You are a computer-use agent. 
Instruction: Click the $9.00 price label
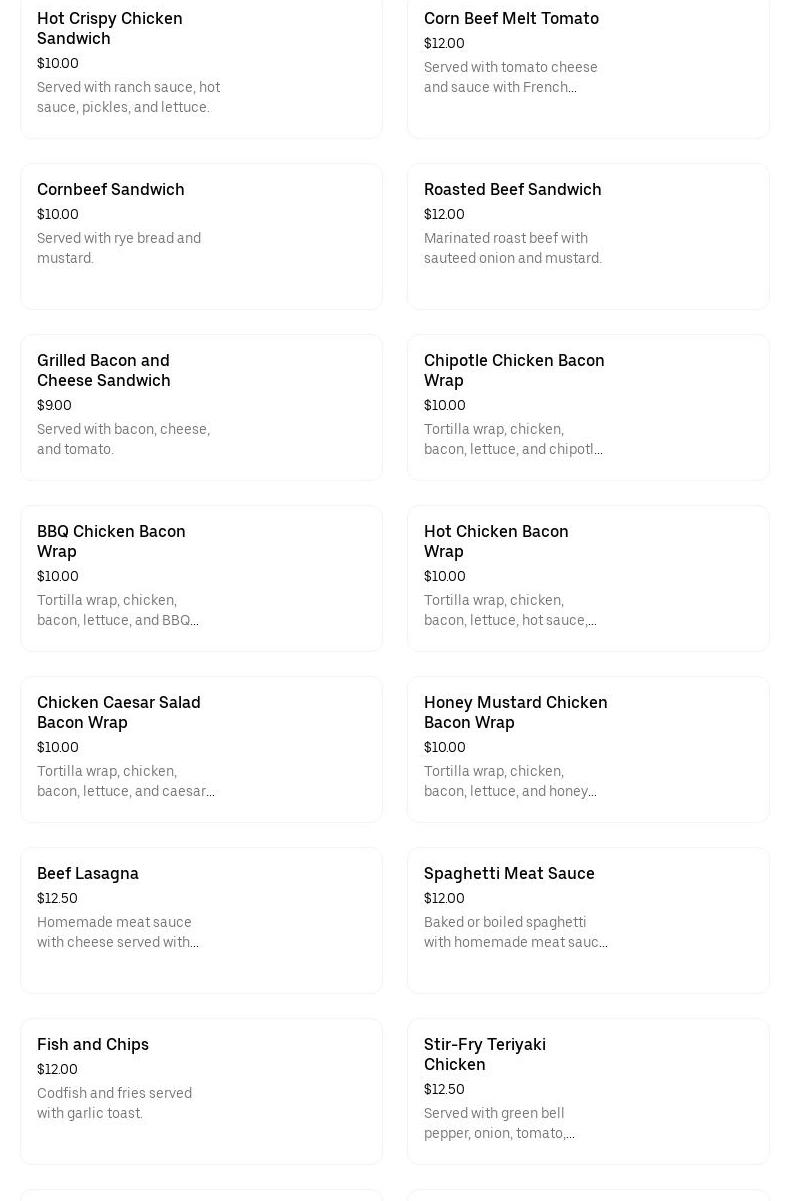pyautogui.click(x=54, y=405)
